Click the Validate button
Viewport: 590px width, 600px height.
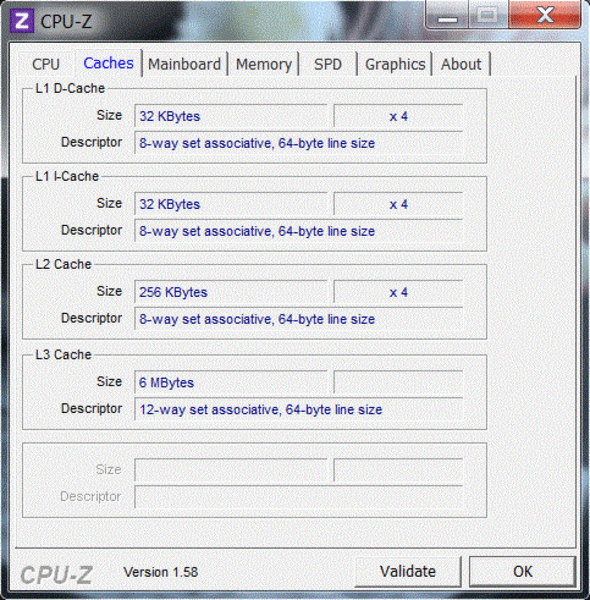point(408,572)
